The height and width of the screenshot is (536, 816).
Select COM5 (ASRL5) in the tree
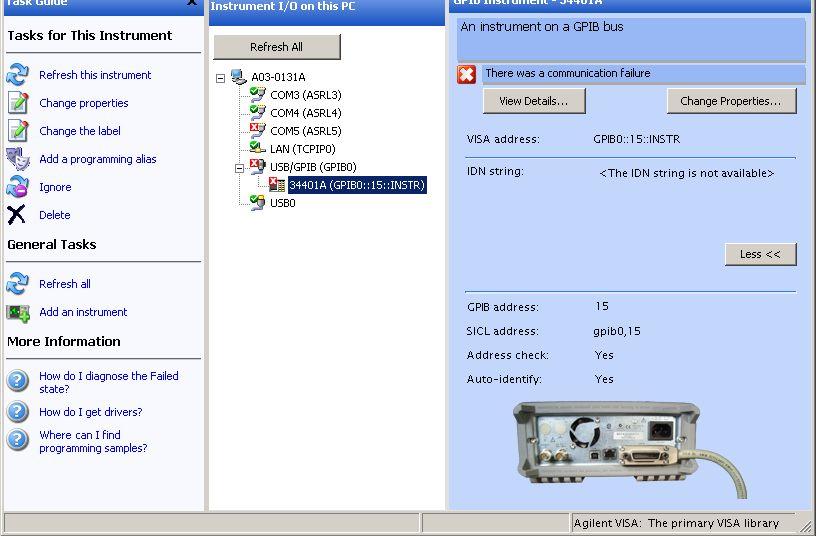(306, 131)
